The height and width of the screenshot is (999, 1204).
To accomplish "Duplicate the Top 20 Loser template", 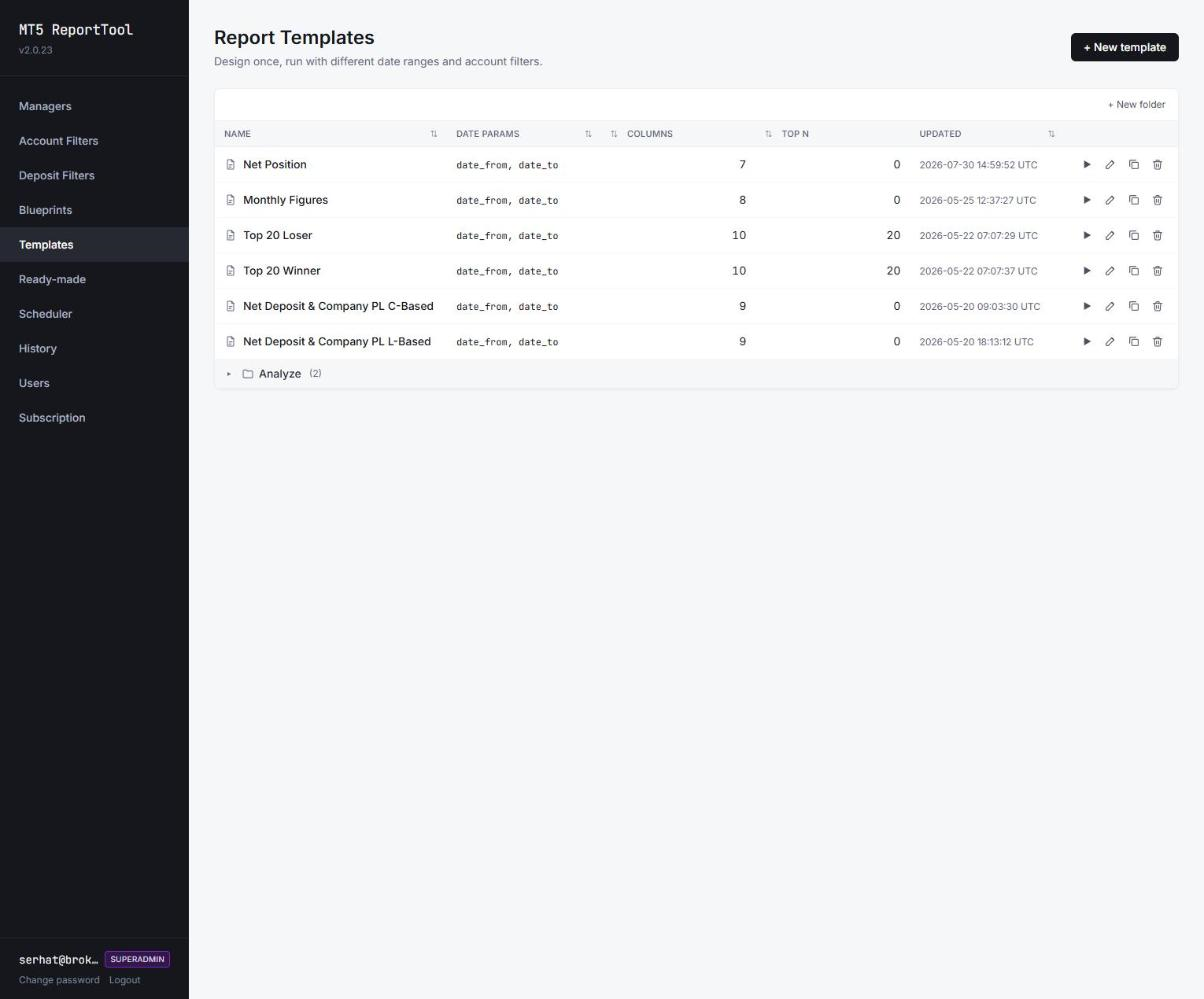I will coord(1134,236).
